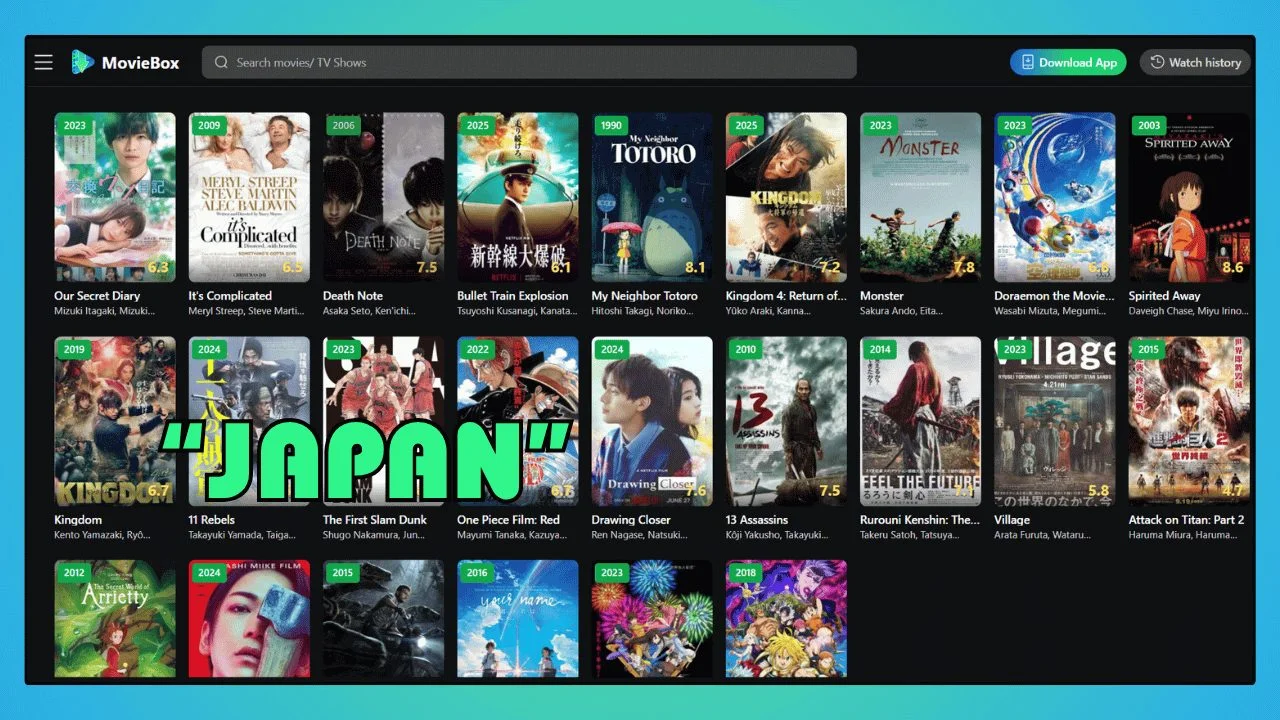Viewport: 1280px width, 720px height.
Task: Click the title text My Neighbor Totoro
Action: point(645,296)
